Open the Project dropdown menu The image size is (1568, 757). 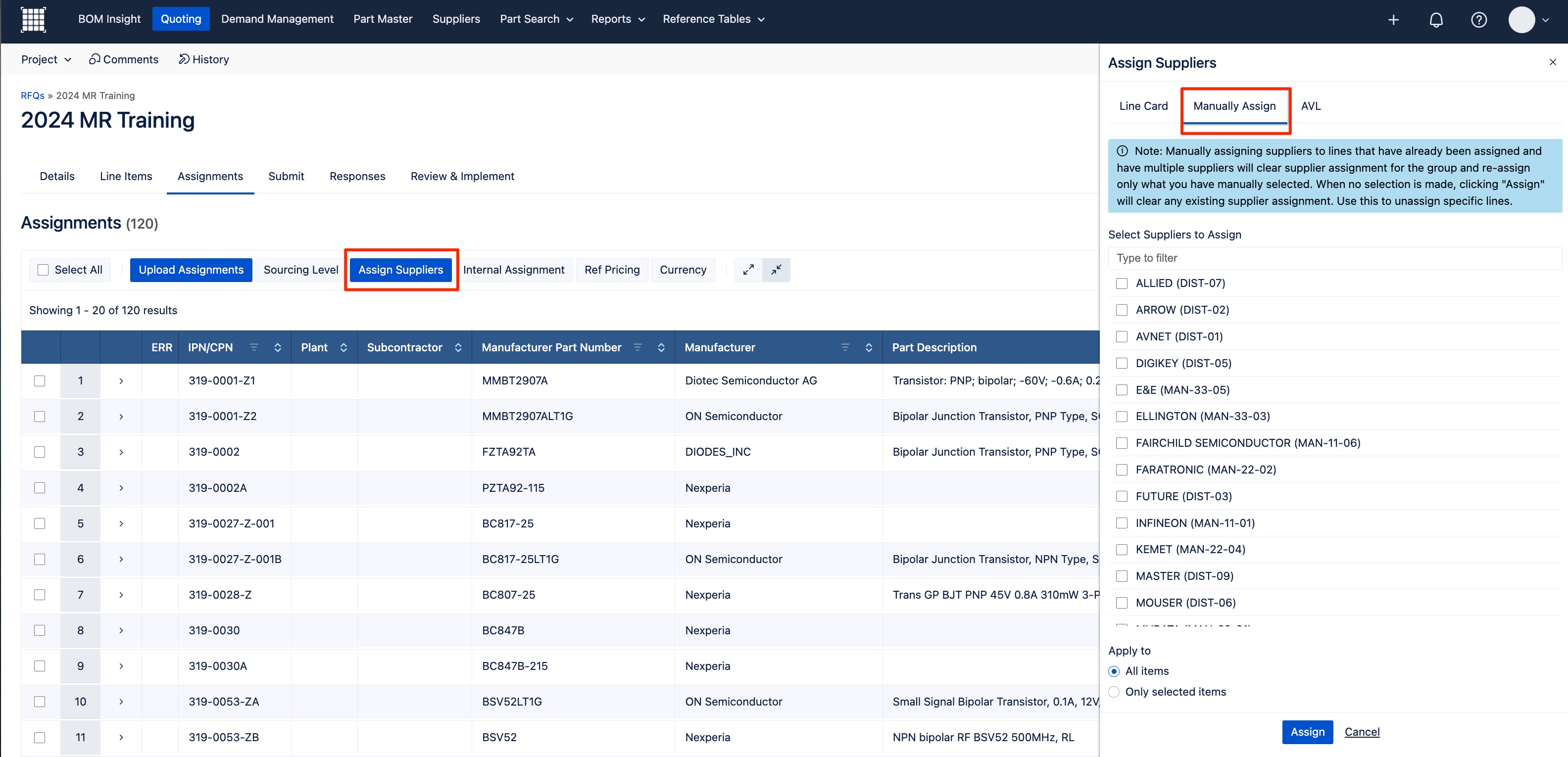click(x=46, y=59)
